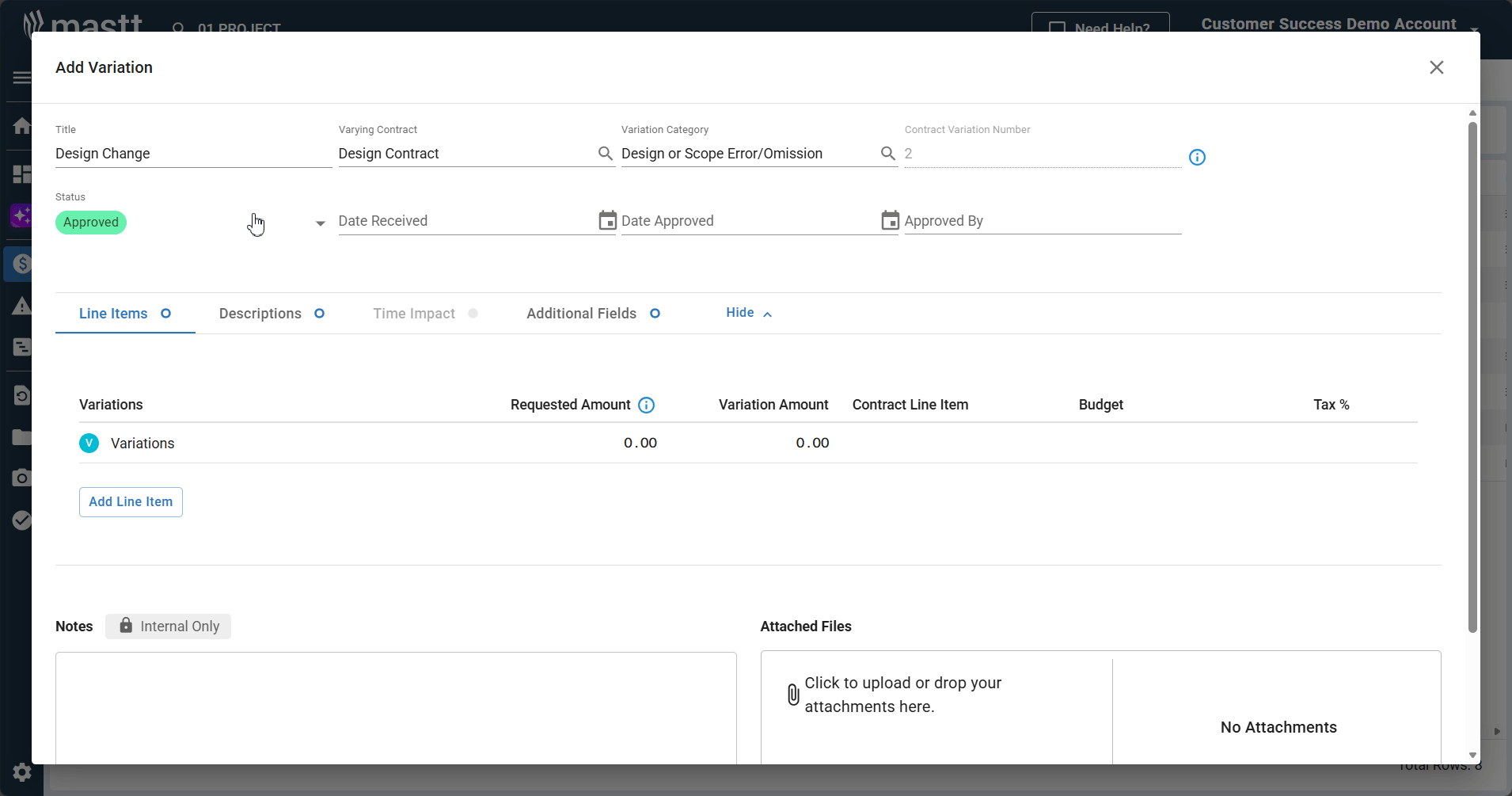The image size is (1512, 796).
Task: Click into the Approved By field
Action: 1042,221
